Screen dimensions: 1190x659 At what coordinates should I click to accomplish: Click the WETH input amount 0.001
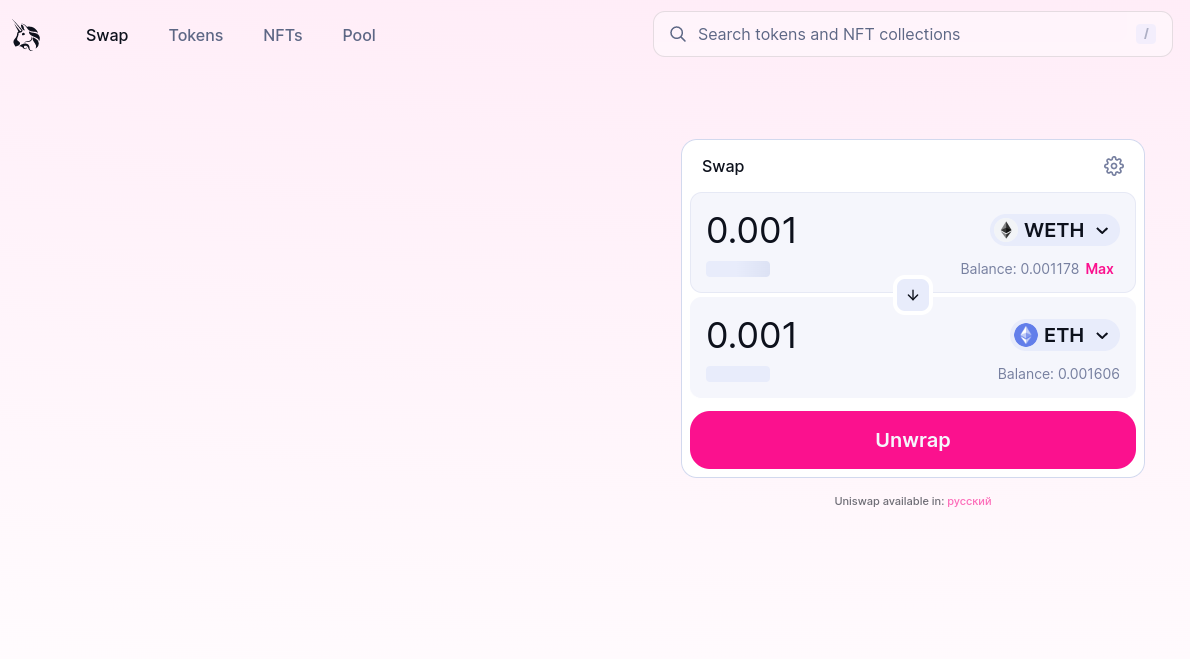click(752, 231)
